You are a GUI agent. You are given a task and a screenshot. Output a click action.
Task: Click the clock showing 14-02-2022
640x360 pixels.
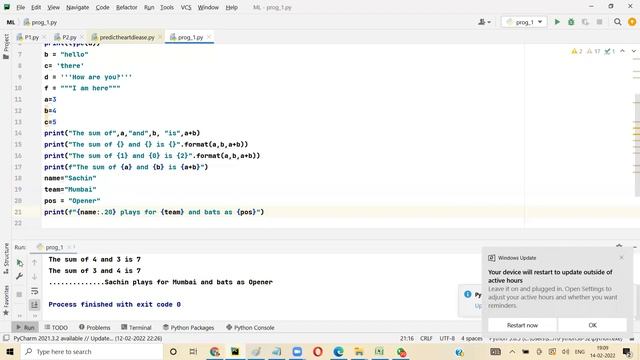(602, 352)
